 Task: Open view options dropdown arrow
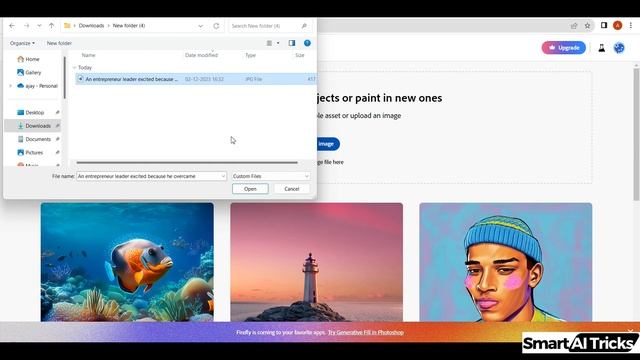pyautogui.click(x=278, y=43)
